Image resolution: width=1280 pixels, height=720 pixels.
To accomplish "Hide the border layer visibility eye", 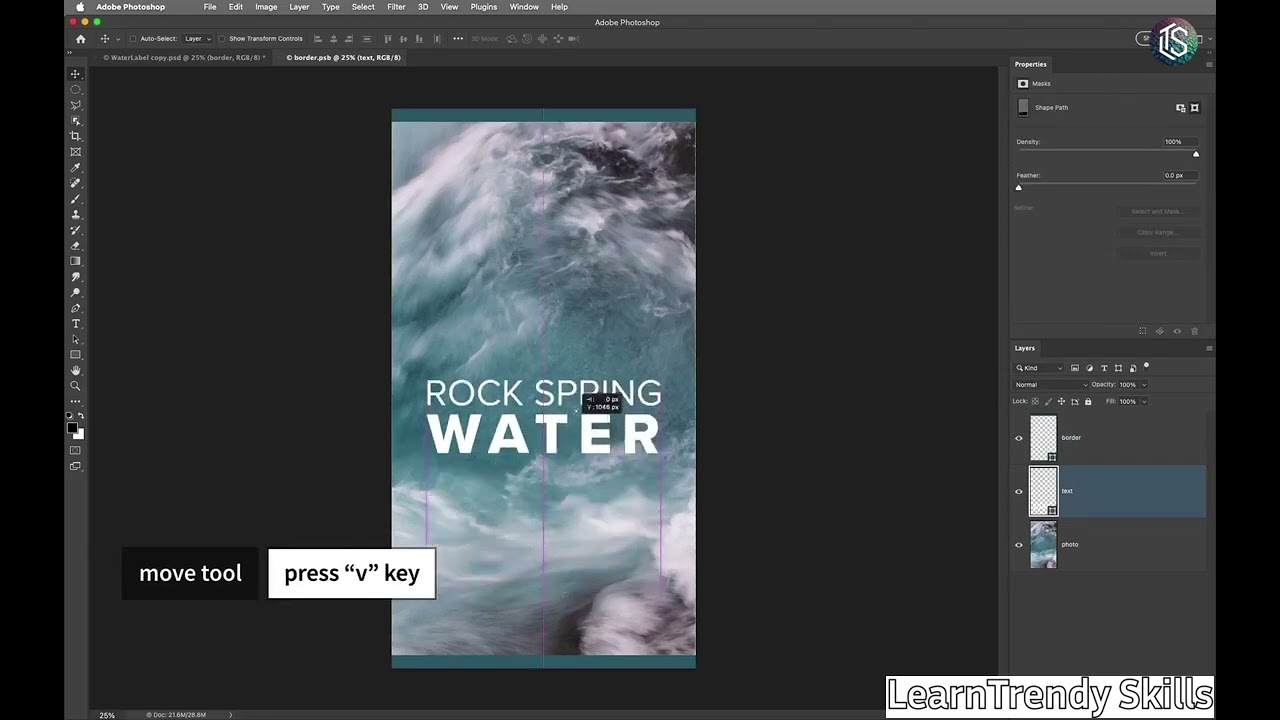I will pos(1019,438).
